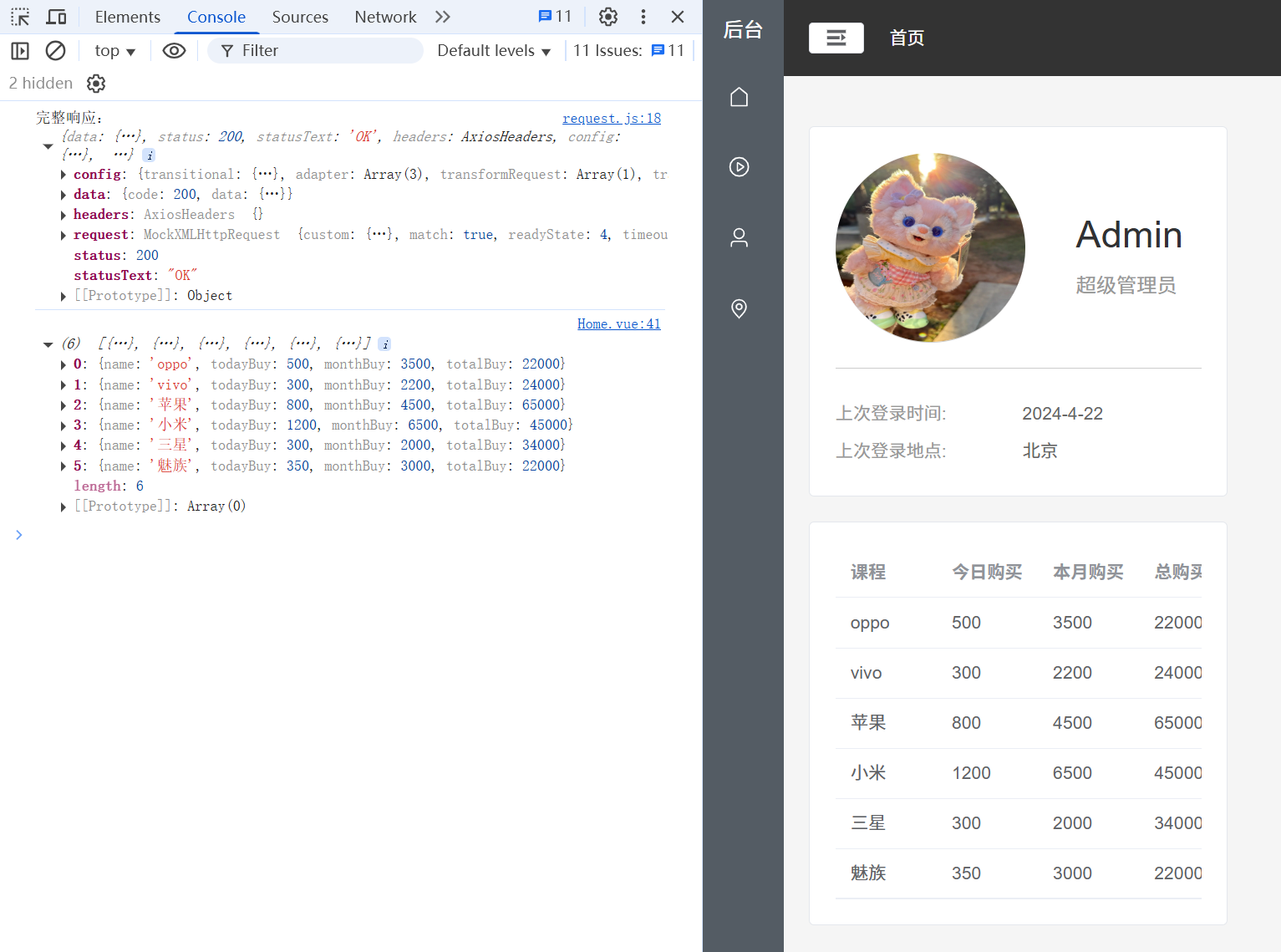Click inside the console Filter input field
1281x952 pixels.
click(x=316, y=50)
